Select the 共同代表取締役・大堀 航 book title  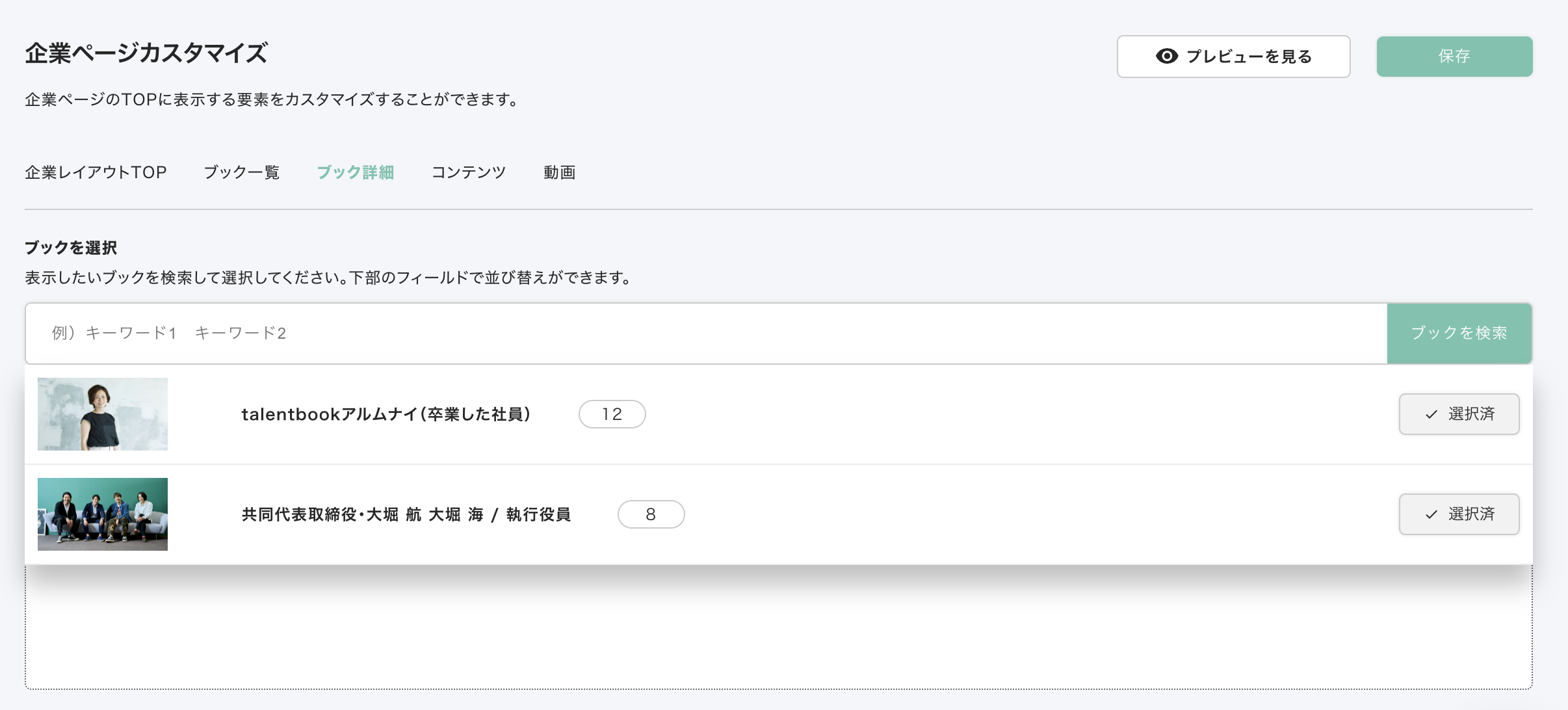coord(406,514)
